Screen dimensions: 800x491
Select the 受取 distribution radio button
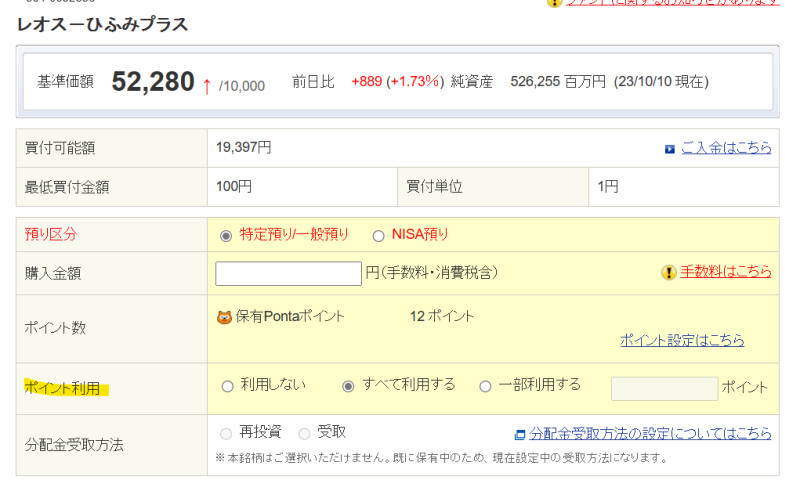pos(304,433)
